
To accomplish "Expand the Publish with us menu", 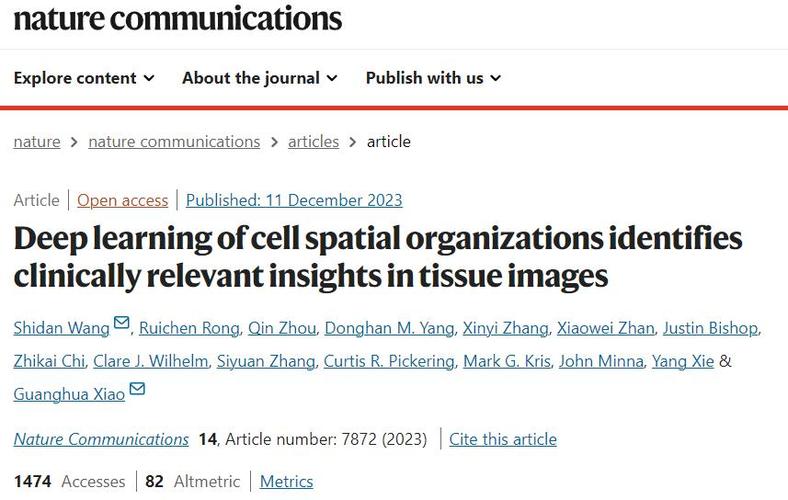I will pos(433,78).
